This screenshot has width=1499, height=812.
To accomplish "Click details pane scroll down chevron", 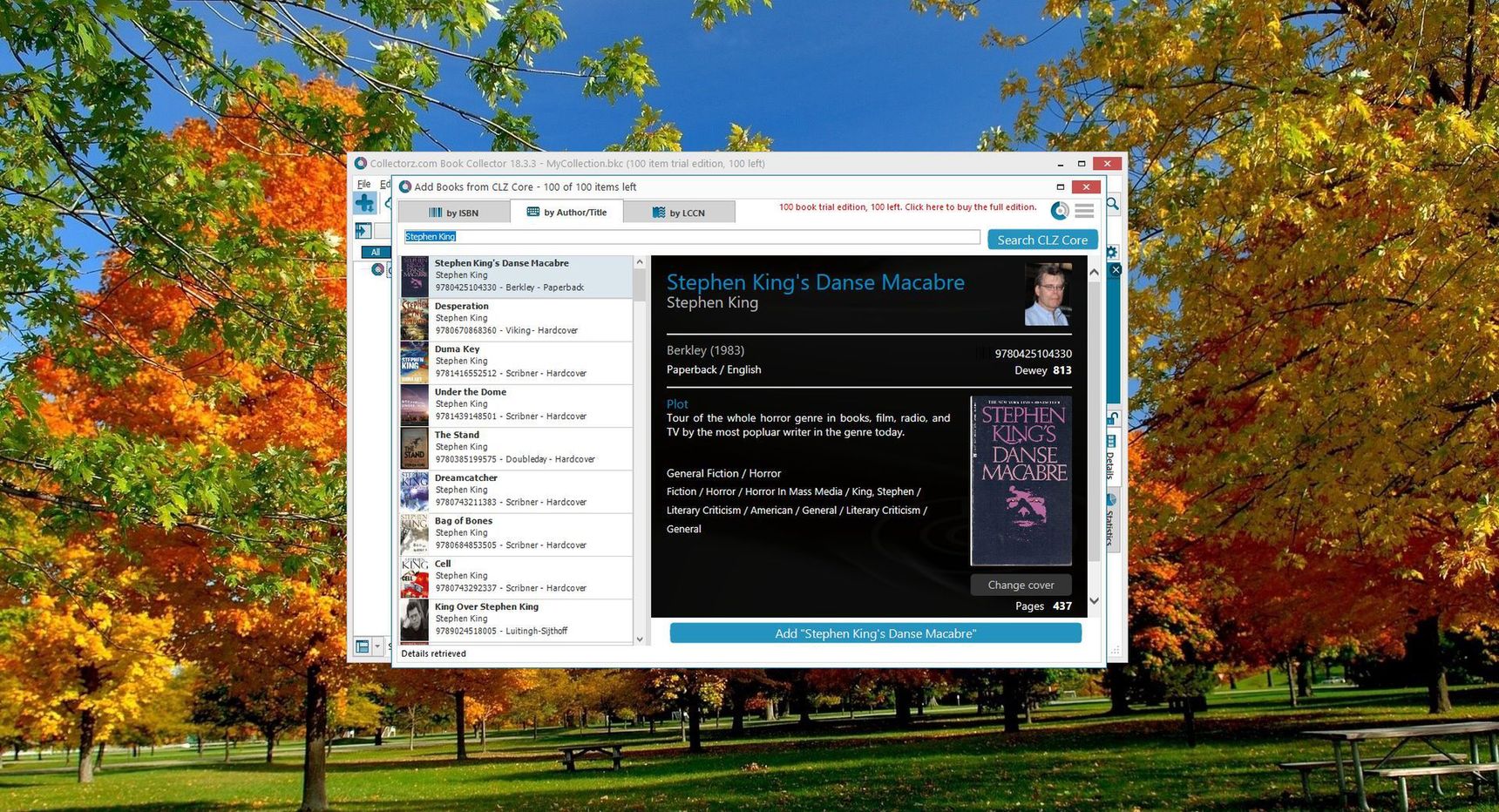I will coord(1094,600).
